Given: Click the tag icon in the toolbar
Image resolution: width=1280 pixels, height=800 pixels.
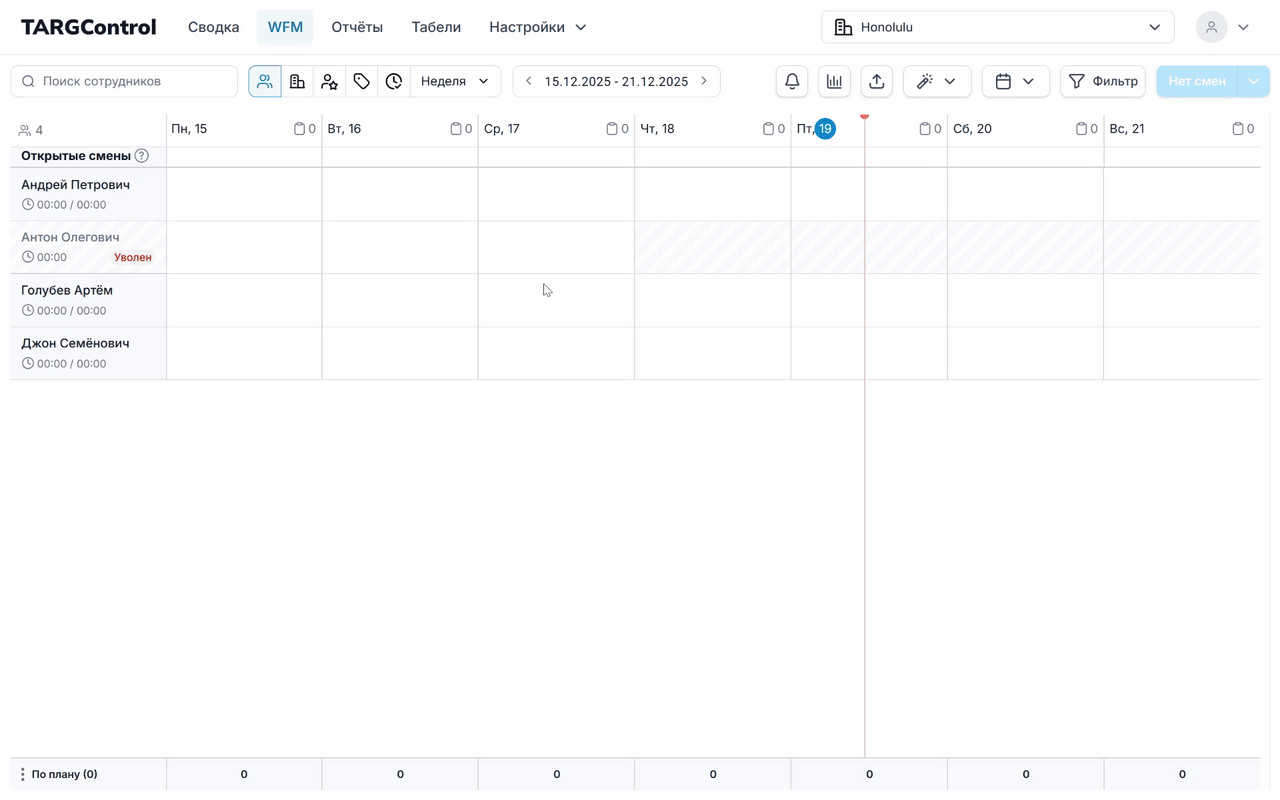Looking at the screenshot, I should coord(362,81).
